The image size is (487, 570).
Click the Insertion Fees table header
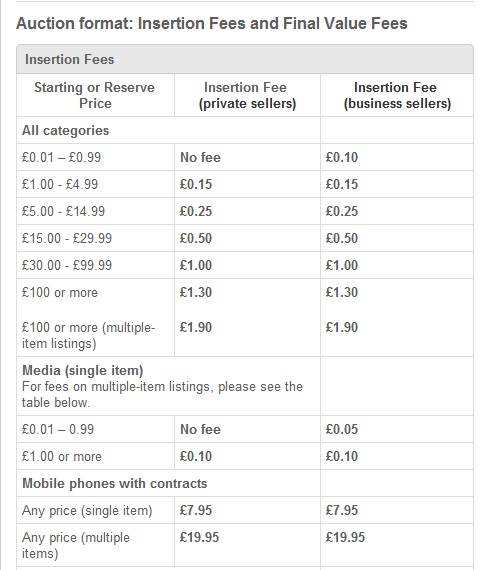[x=245, y=59]
